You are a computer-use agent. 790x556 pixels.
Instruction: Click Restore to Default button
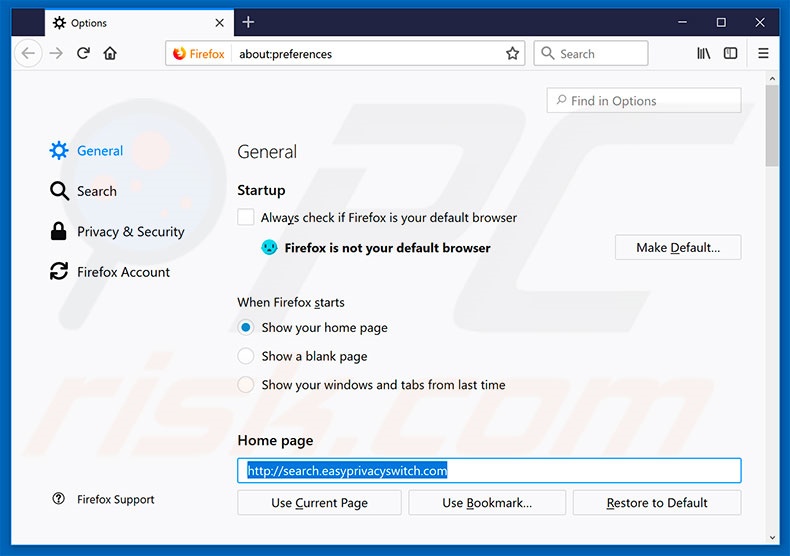tap(657, 503)
